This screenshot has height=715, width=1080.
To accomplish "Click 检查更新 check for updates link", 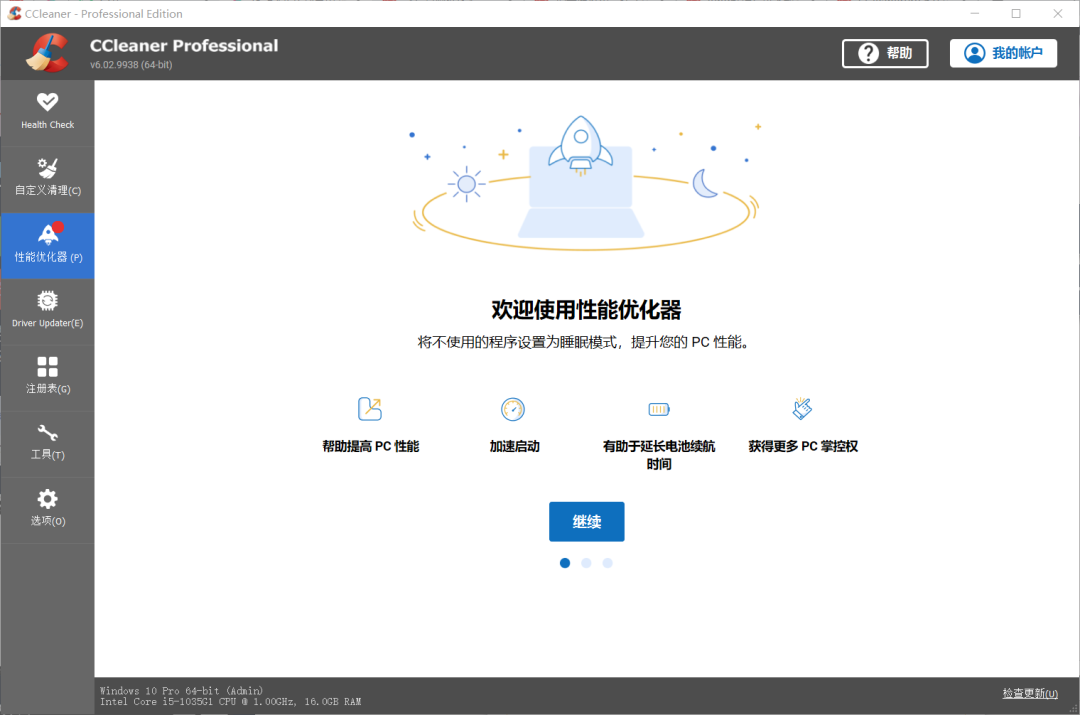I will point(1030,693).
